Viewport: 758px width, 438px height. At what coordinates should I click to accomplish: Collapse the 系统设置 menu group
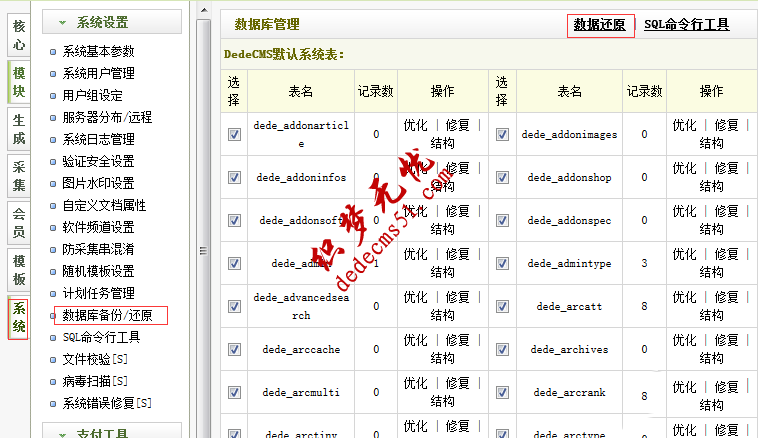click(112, 22)
